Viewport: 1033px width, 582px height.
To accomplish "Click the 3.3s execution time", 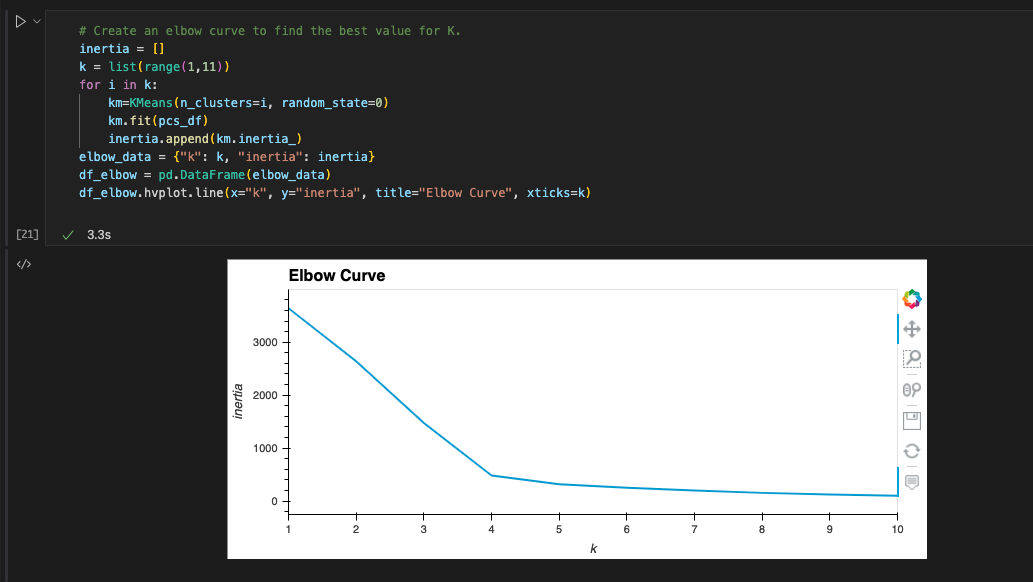I will point(99,235).
